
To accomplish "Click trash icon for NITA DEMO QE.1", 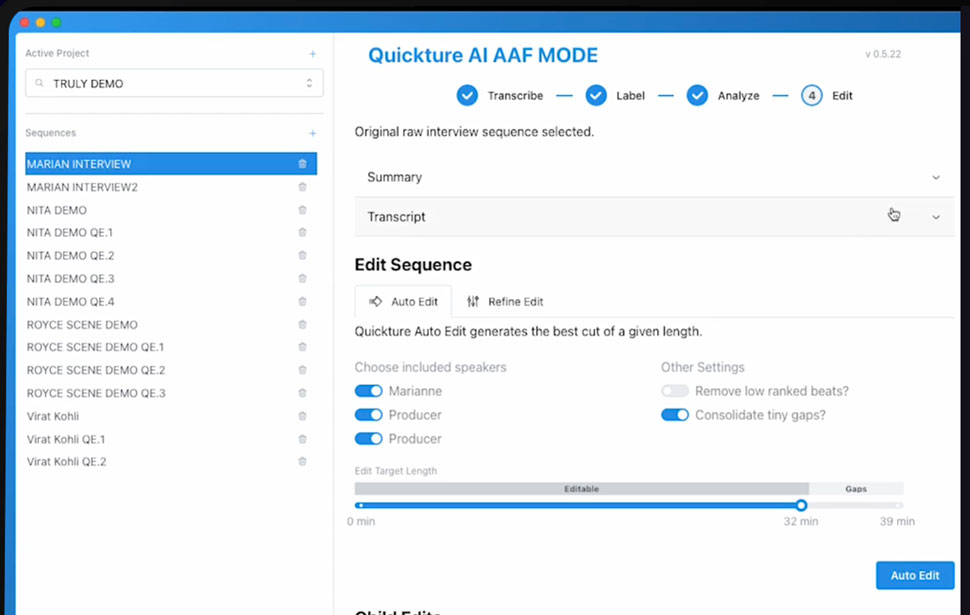I will tap(302, 233).
